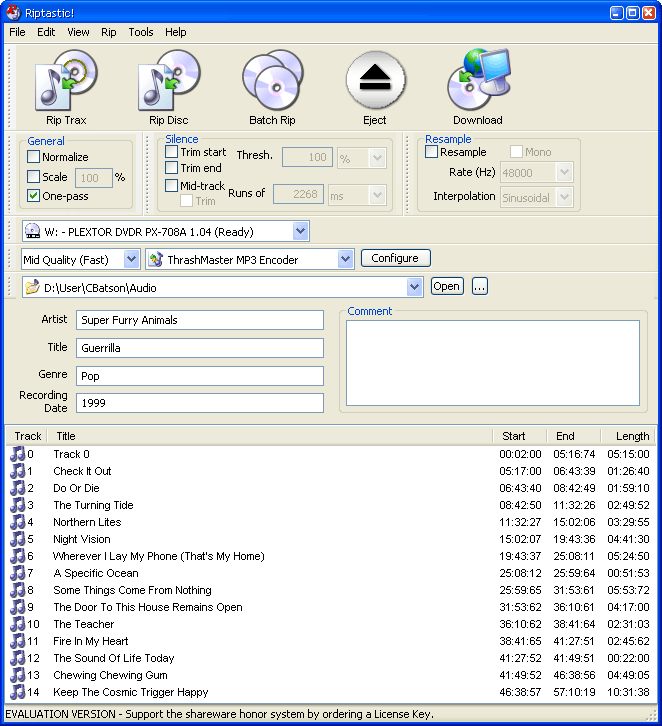Click the music note icon for Check It Out
This screenshot has height=726, width=662.
(x=18, y=471)
